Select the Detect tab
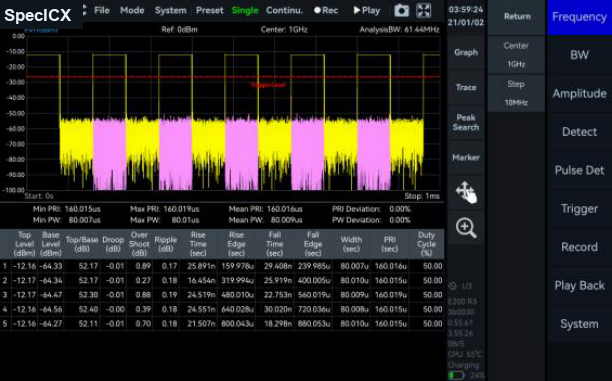The image size is (612, 381). [579, 132]
